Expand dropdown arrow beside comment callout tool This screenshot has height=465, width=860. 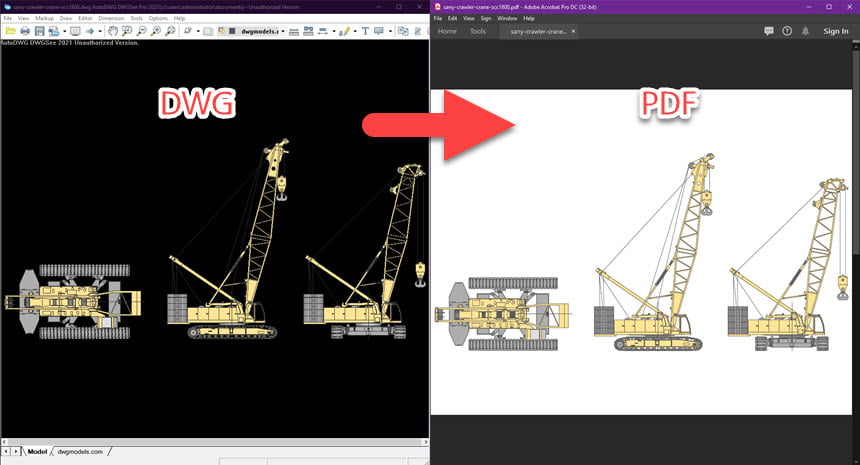pyautogui.click(x=390, y=31)
